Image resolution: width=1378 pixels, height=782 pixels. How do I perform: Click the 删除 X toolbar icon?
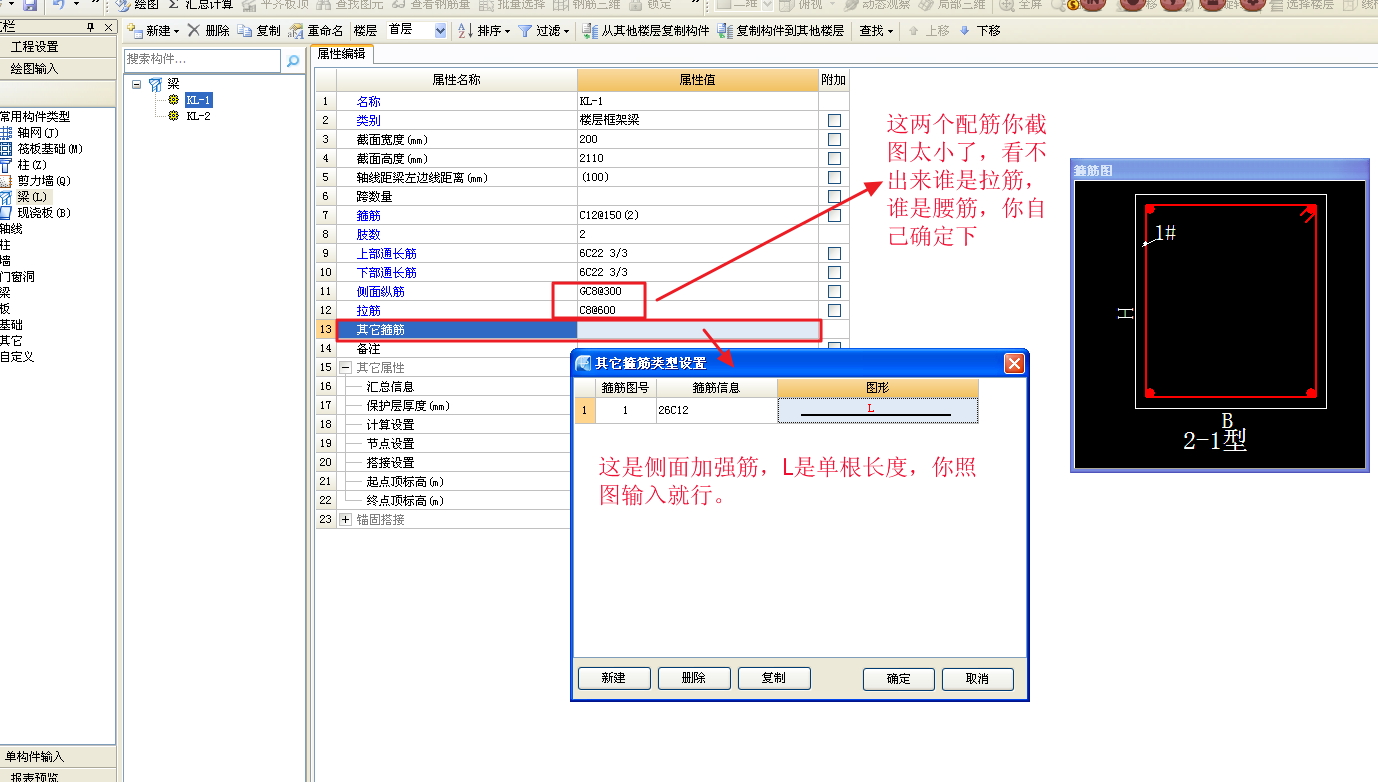coord(194,31)
